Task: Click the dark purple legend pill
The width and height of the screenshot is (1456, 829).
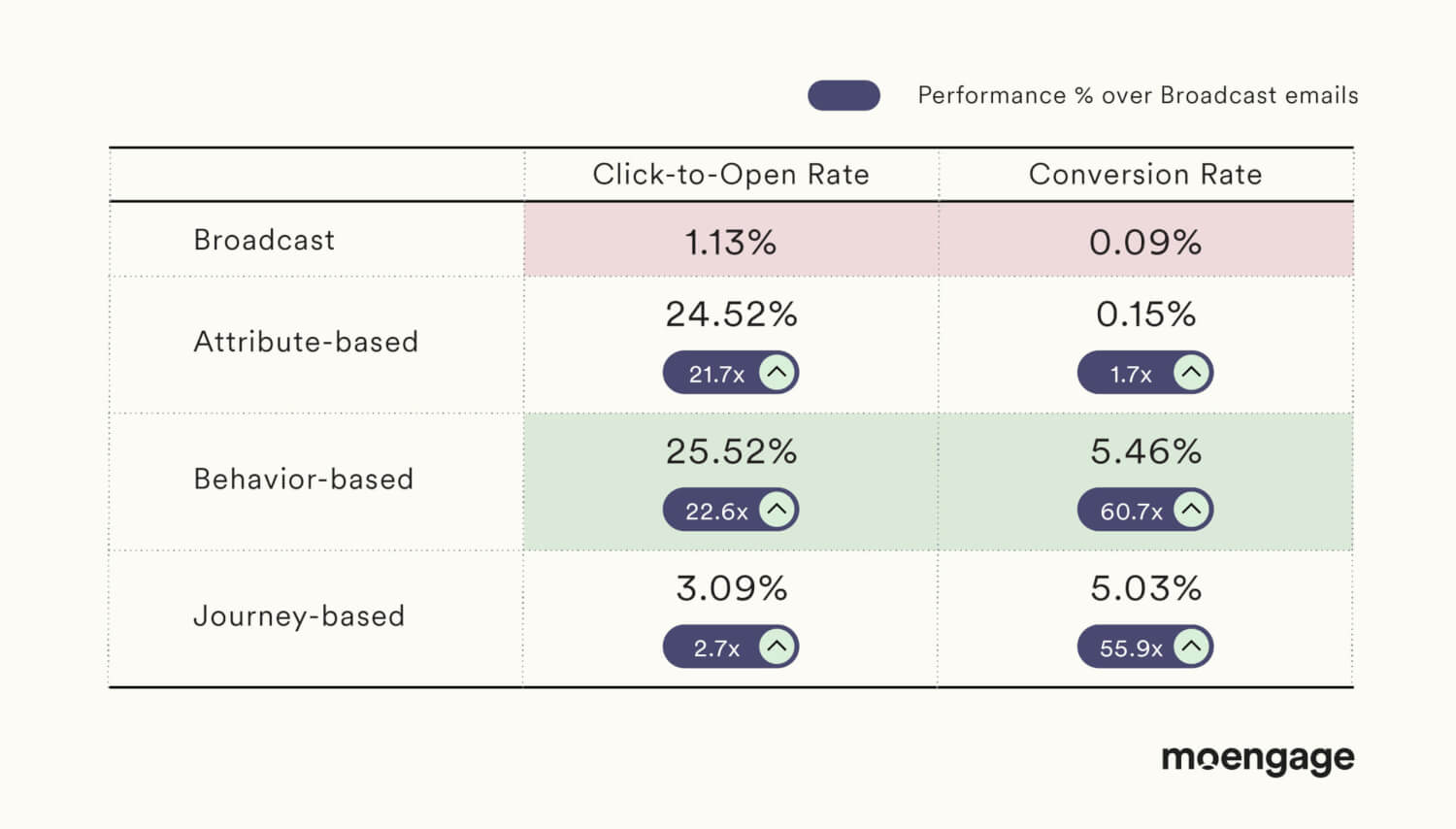Action: pyautogui.click(x=844, y=95)
